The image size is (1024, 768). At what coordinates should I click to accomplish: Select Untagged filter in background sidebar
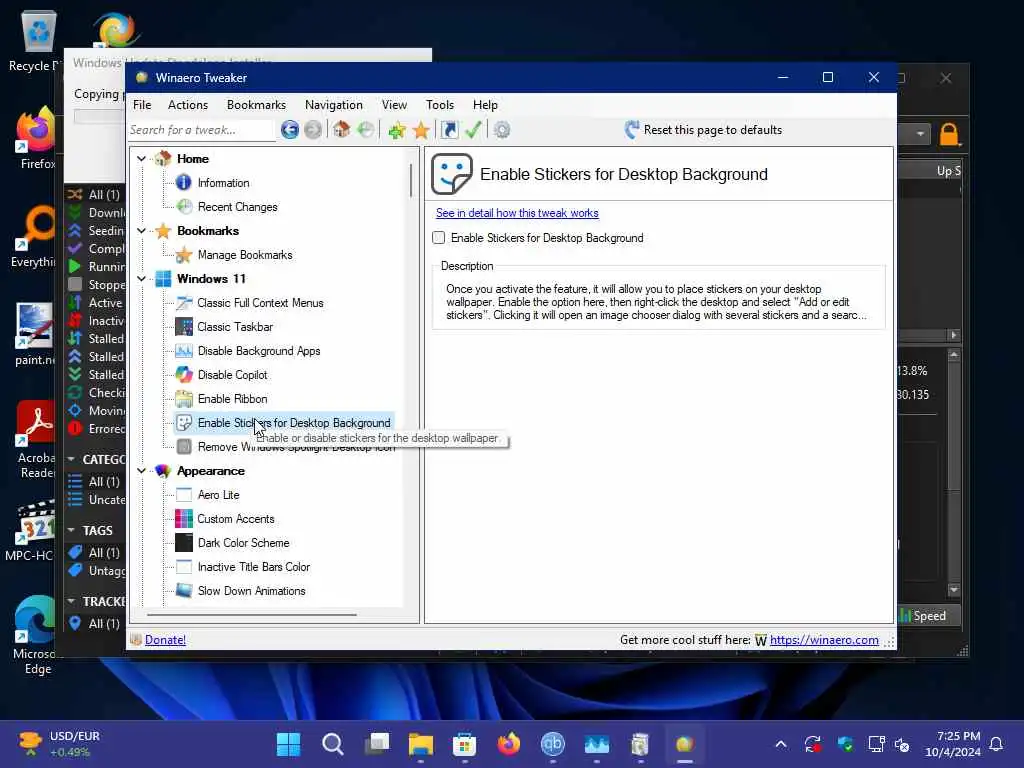(96, 571)
